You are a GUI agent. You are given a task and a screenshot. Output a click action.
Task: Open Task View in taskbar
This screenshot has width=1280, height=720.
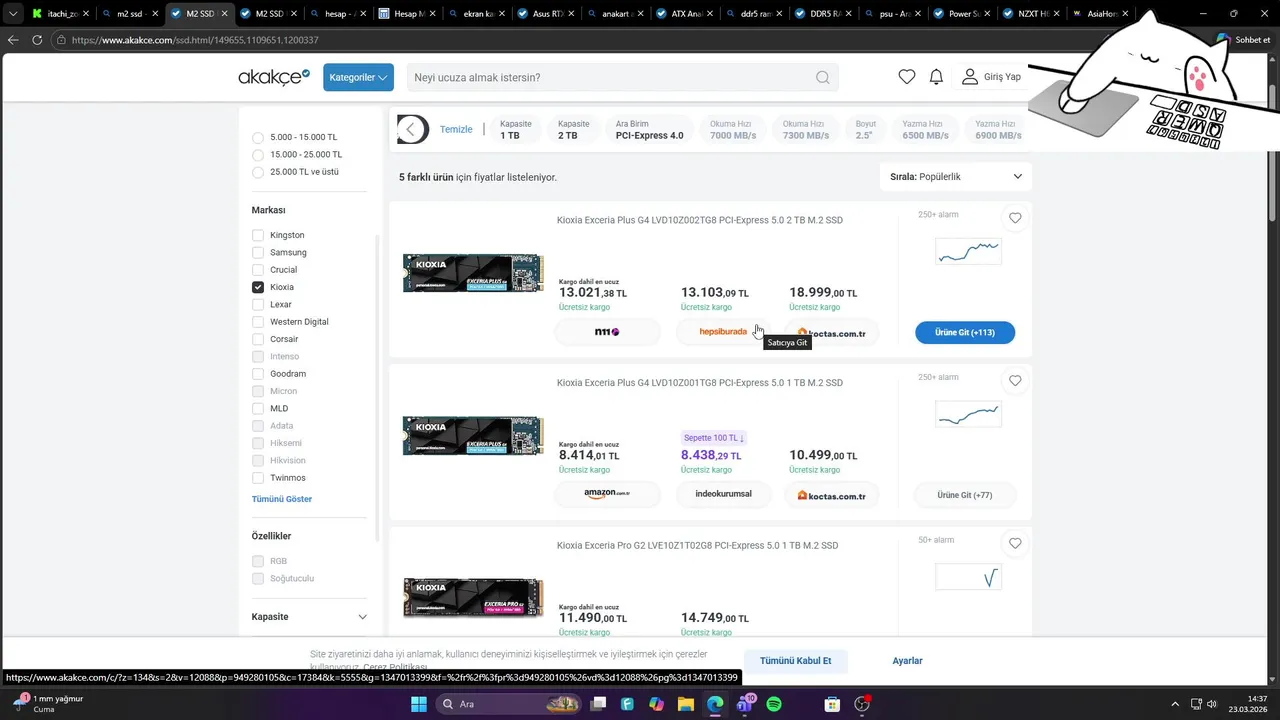pos(598,704)
